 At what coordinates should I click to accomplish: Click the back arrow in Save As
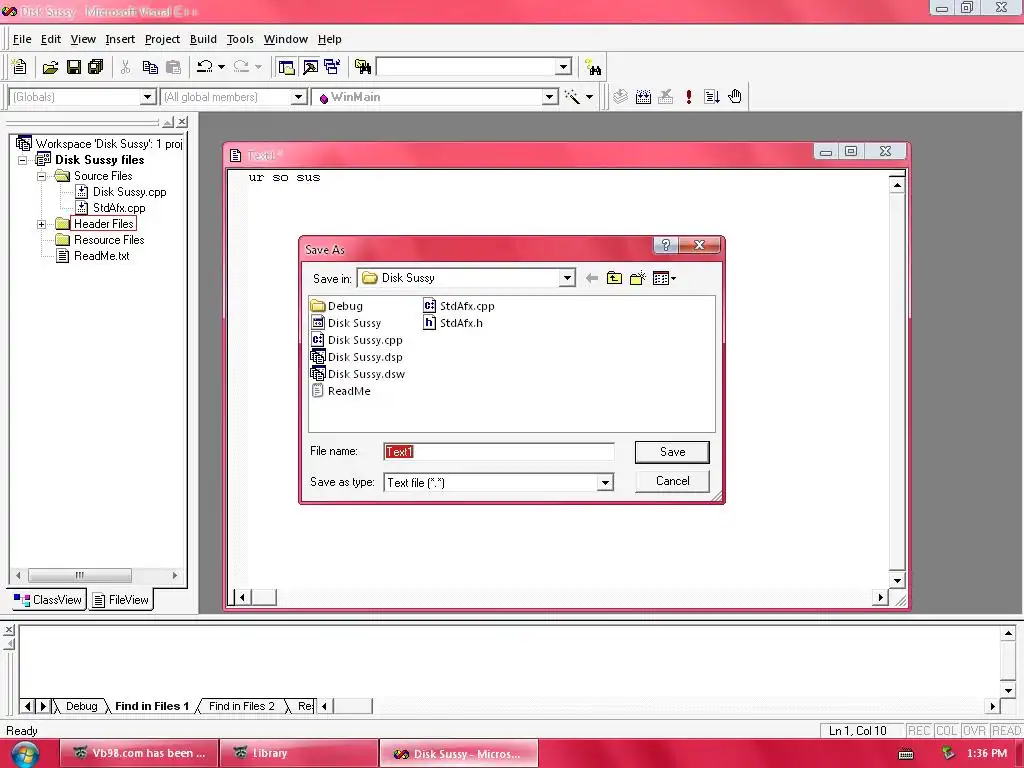592,278
